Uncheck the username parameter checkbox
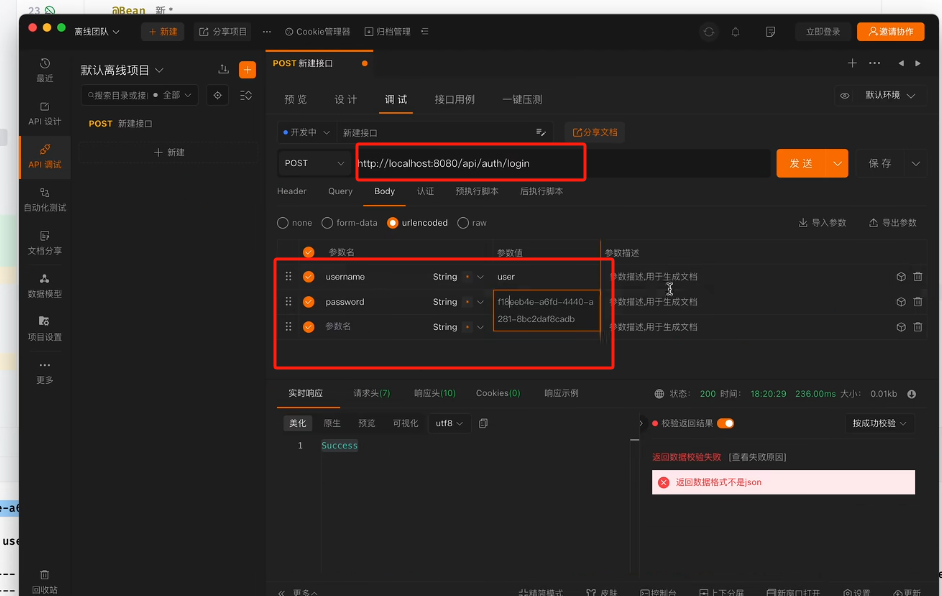The image size is (942, 596). tap(308, 277)
